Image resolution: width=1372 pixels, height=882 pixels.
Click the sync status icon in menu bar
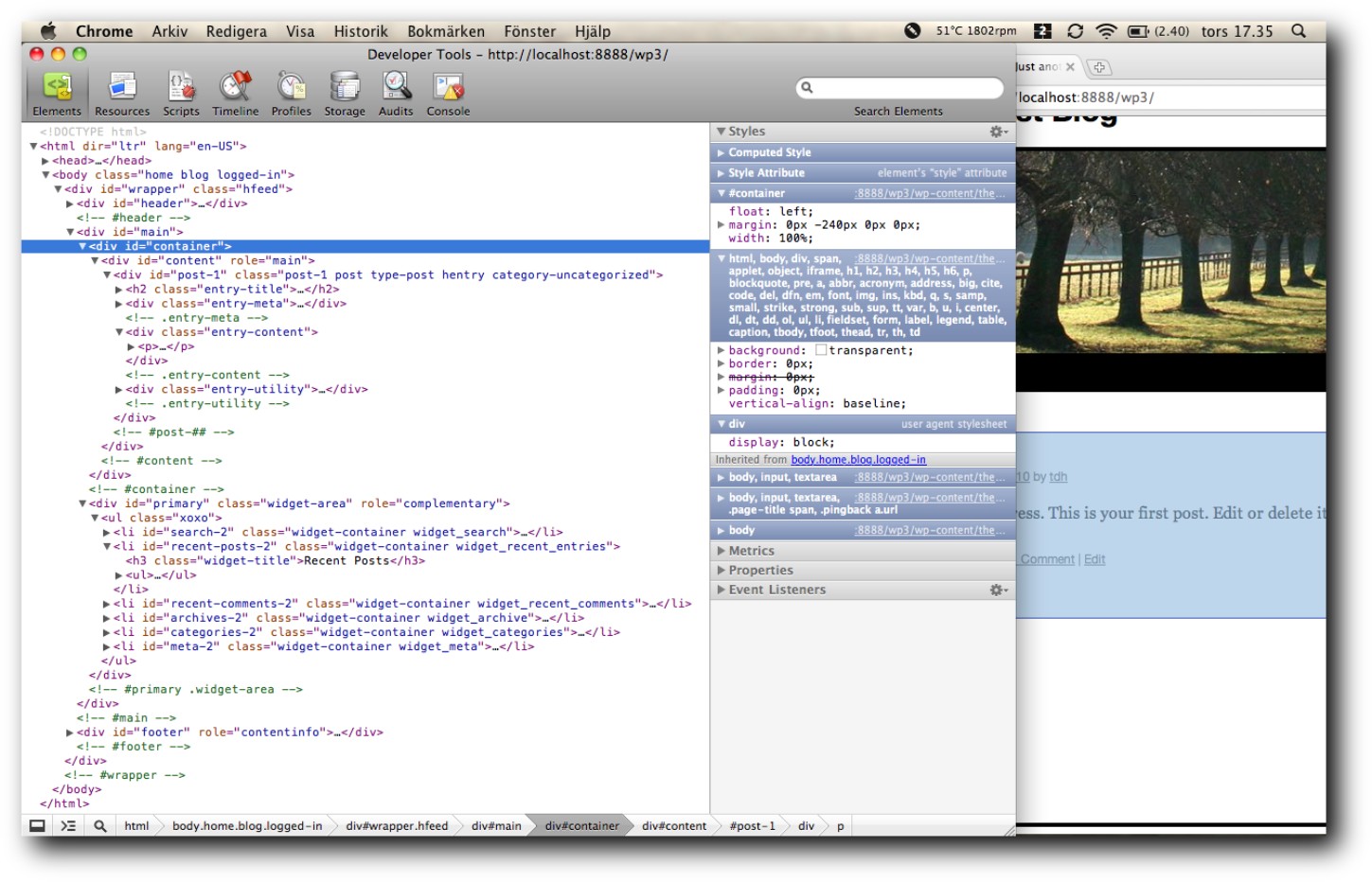click(1075, 31)
